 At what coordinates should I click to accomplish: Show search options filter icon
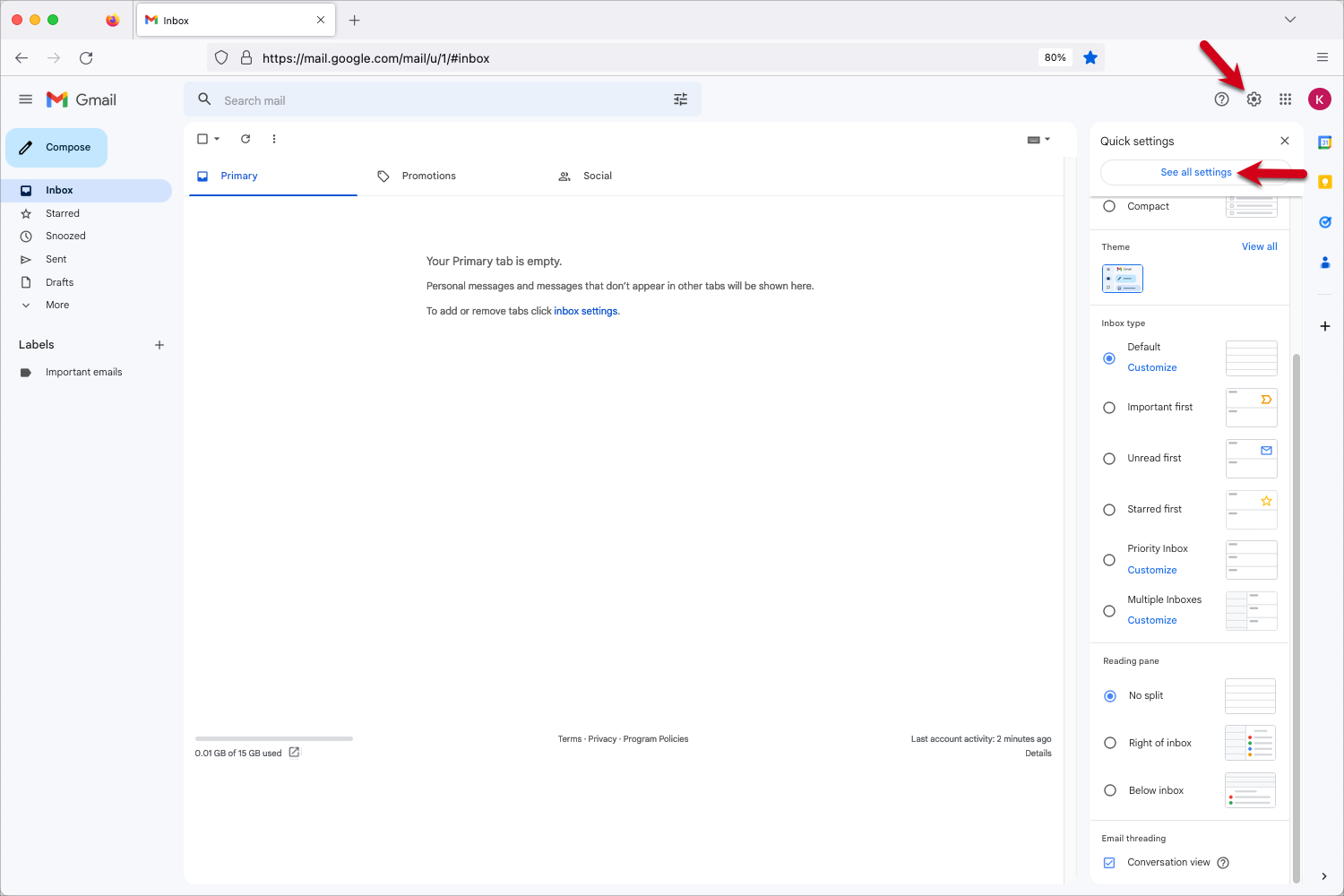click(680, 99)
